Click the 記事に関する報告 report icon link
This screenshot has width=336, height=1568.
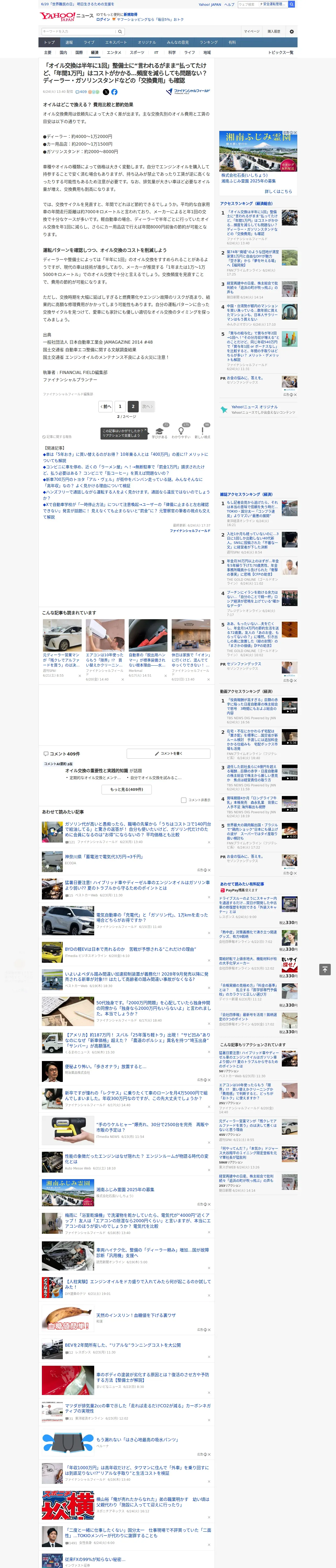point(57,436)
